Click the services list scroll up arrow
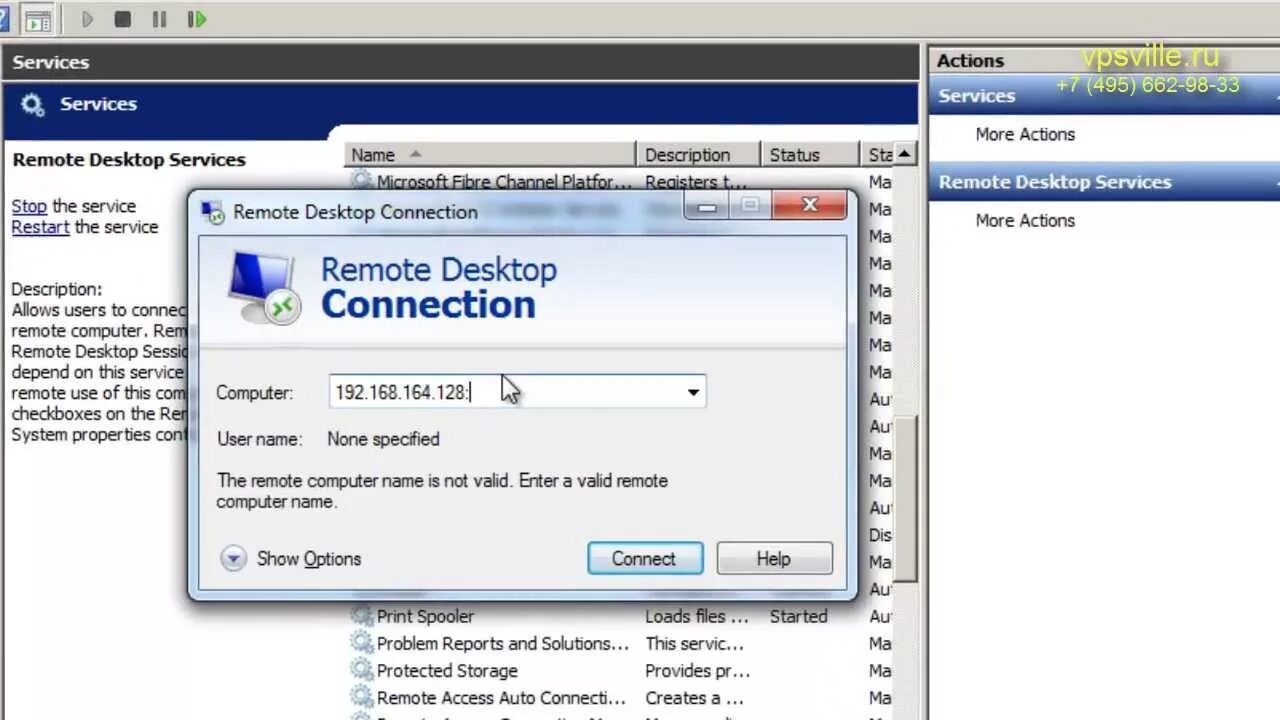Screen dimensions: 1280x720 [x=904, y=154]
